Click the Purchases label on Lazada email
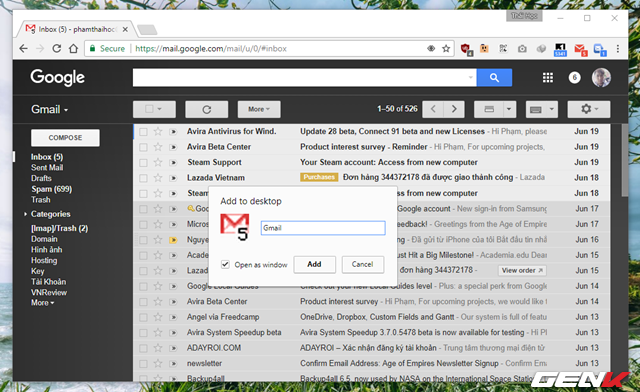The width and height of the screenshot is (640, 392). pyautogui.click(x=319, y=177)
